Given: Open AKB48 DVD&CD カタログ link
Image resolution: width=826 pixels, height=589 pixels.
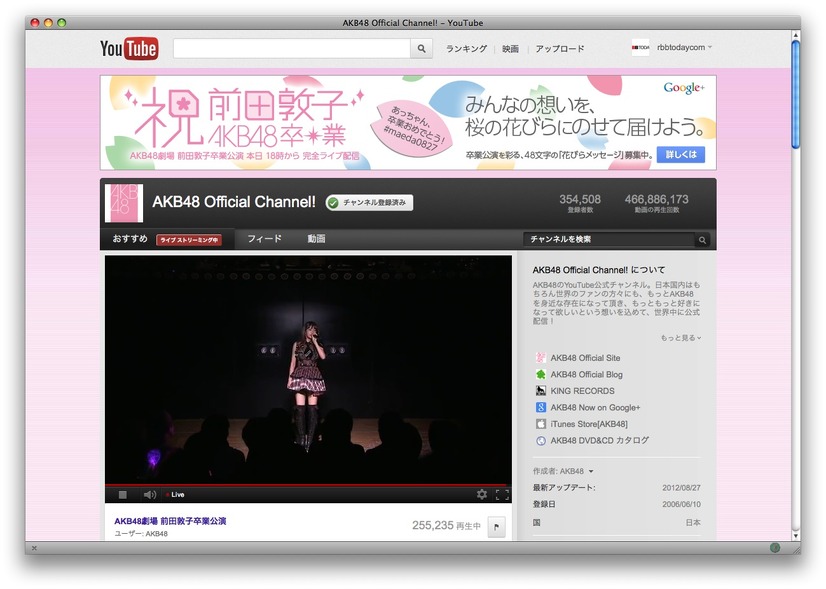Looking at the screenshot, I should [599, 440].
